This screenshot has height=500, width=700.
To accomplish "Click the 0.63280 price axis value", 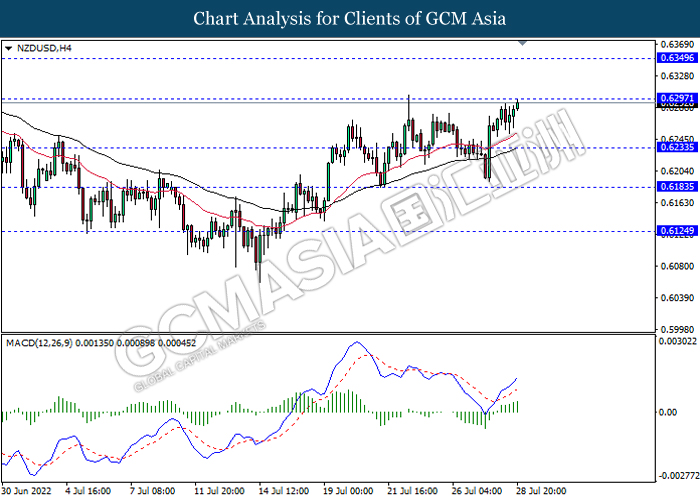I will coord(677,76).
